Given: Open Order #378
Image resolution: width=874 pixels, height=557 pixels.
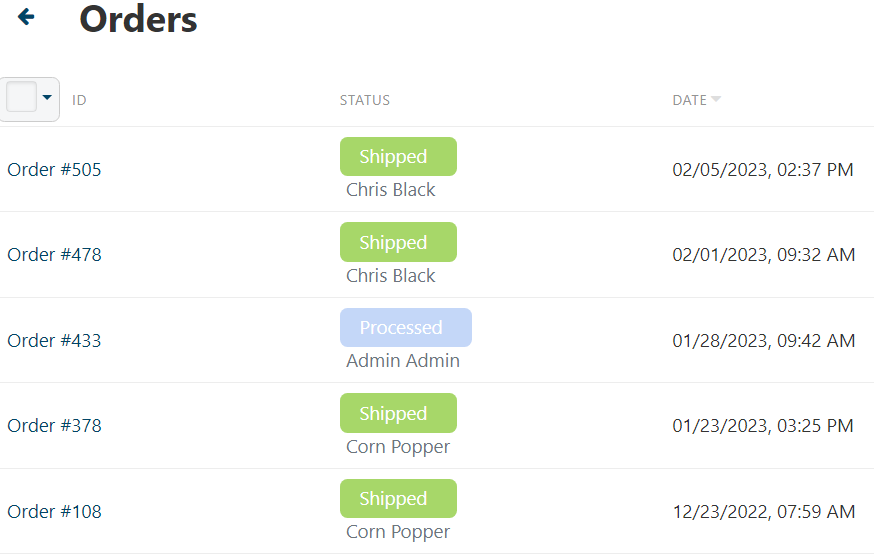Looking at the screenshot, I should tap(54, 425).
